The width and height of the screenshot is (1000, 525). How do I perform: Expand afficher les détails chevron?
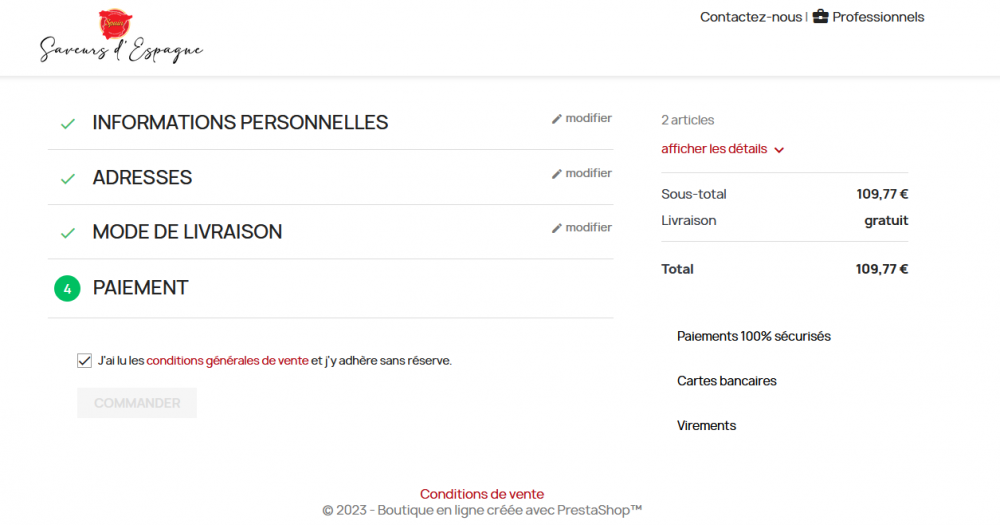click(779, 150)
